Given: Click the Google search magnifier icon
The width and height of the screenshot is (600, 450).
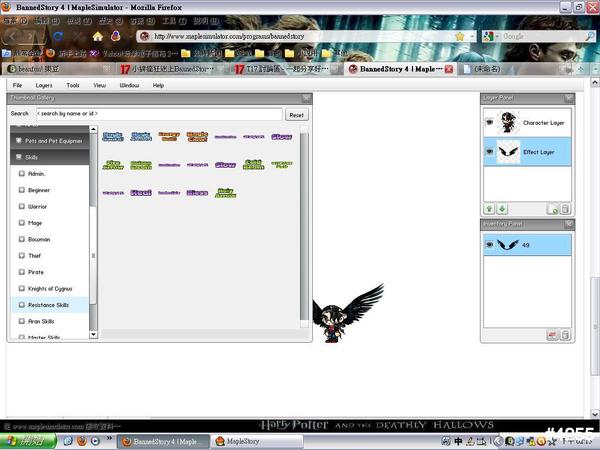Looking at the screenshot, I should [x=590, y=36].
